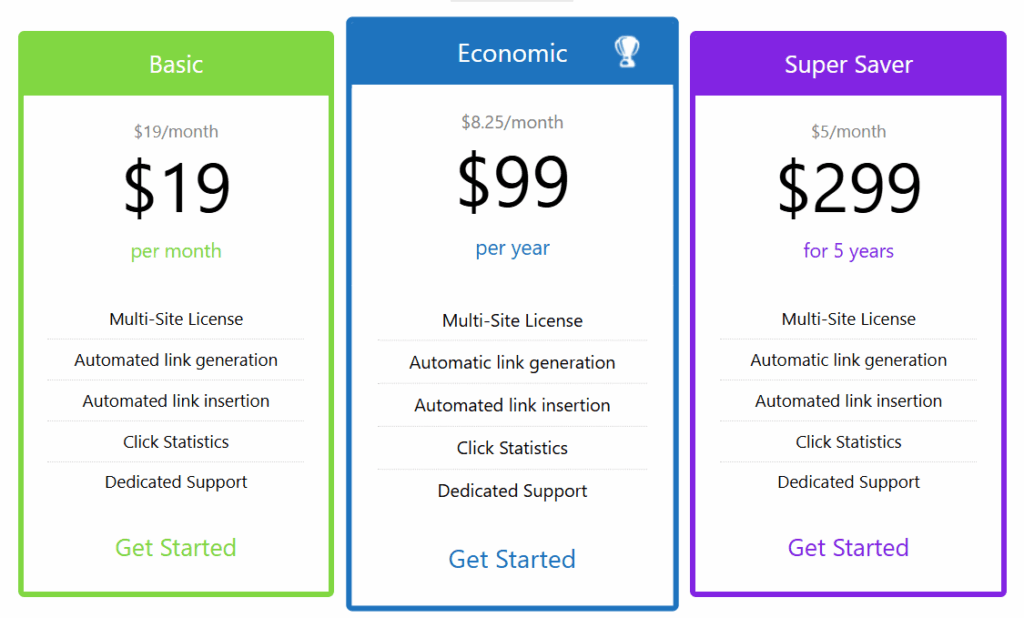The height and width of the screenshot is (618, 1024).
Task: Click Get Started under Super Saver plan
Action: click(848, 548)
